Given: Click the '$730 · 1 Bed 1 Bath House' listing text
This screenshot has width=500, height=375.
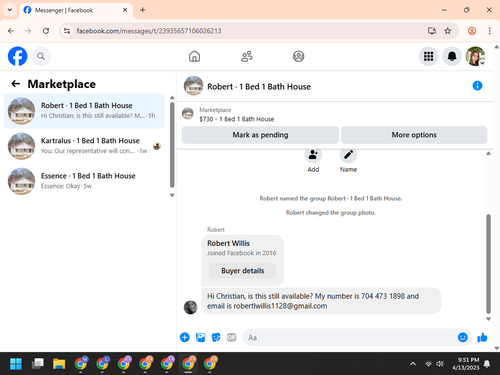Looking at the screenshot, I should [237, 119].
